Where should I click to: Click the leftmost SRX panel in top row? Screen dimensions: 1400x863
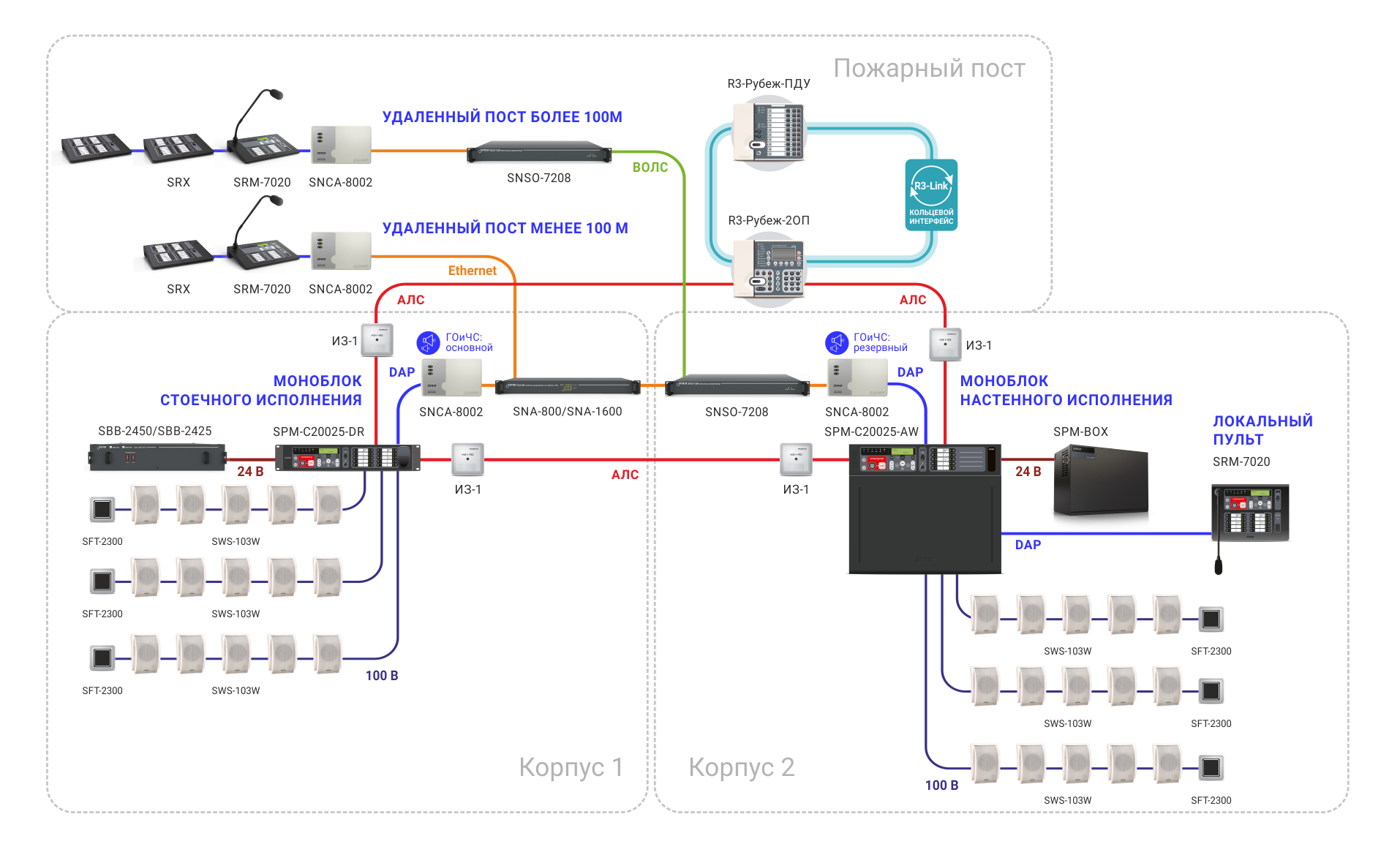coord(96,148)
